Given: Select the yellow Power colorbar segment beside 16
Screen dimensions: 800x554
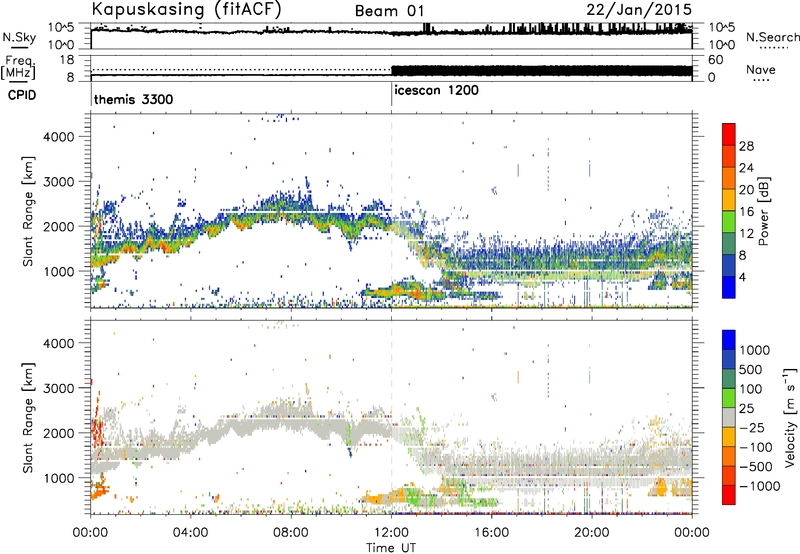Looking at the screenshot, I should coord(729,199).
